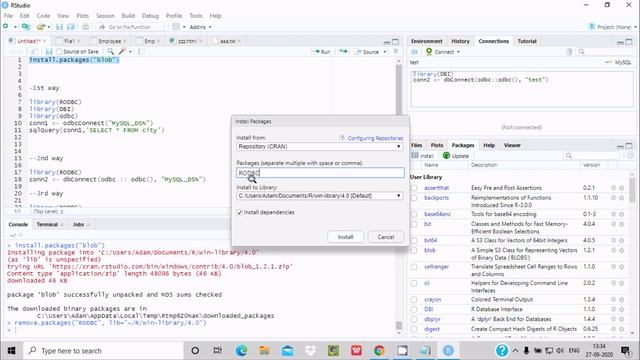
Task: Click the Source button in editor toolbar
Action: point(367,52)
